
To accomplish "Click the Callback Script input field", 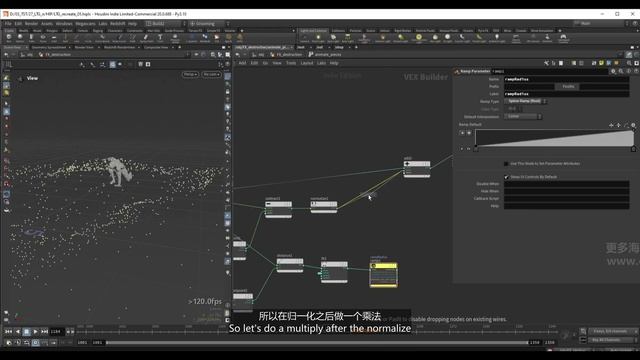I will pos(566,199).
